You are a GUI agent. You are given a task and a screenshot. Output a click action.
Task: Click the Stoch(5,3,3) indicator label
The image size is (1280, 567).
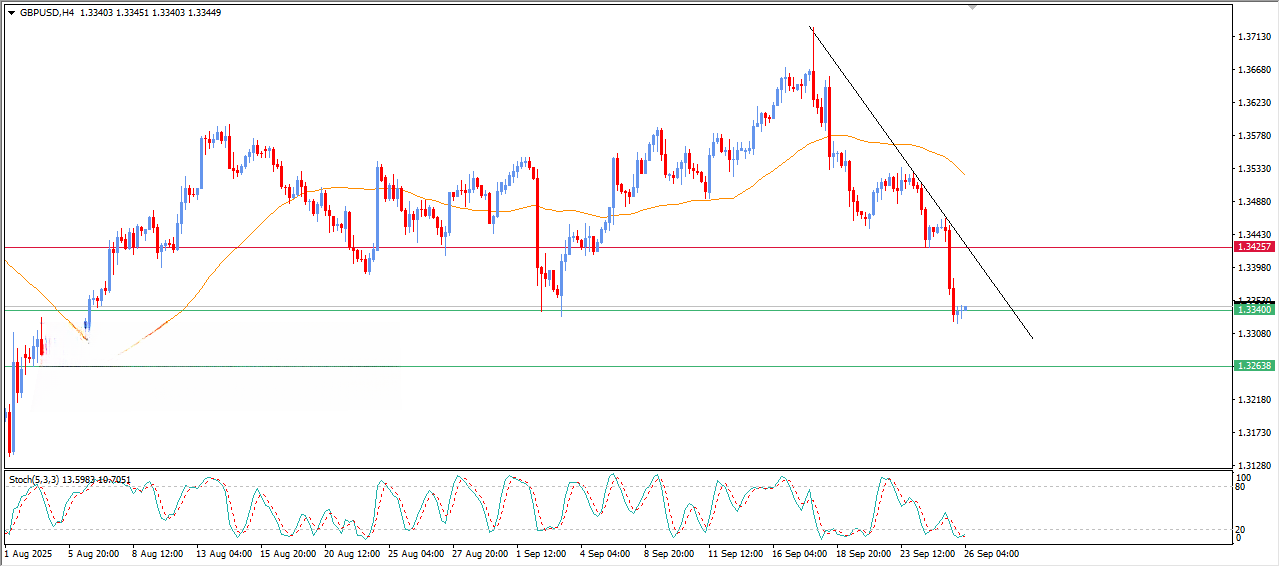(x=34, y=480)
